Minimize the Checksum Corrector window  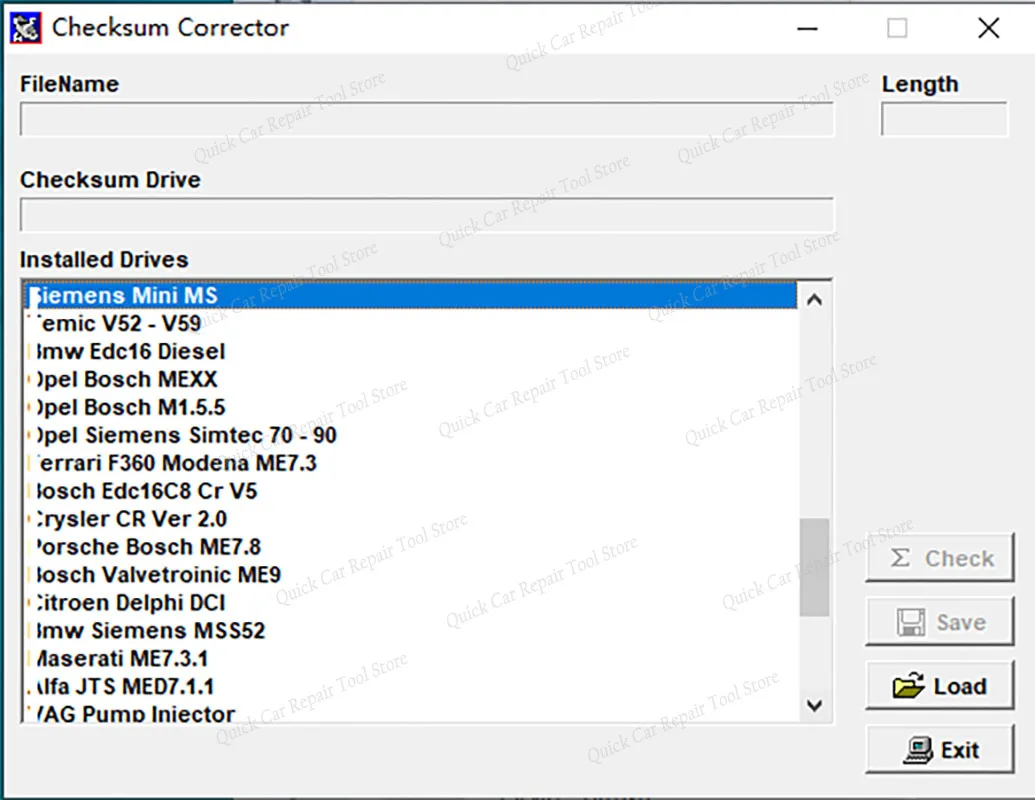click(807, 28)
